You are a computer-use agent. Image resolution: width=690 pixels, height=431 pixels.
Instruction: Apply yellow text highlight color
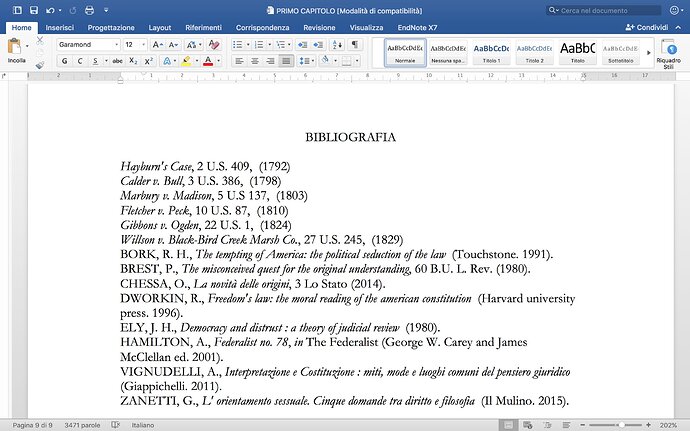coord(186,61)
